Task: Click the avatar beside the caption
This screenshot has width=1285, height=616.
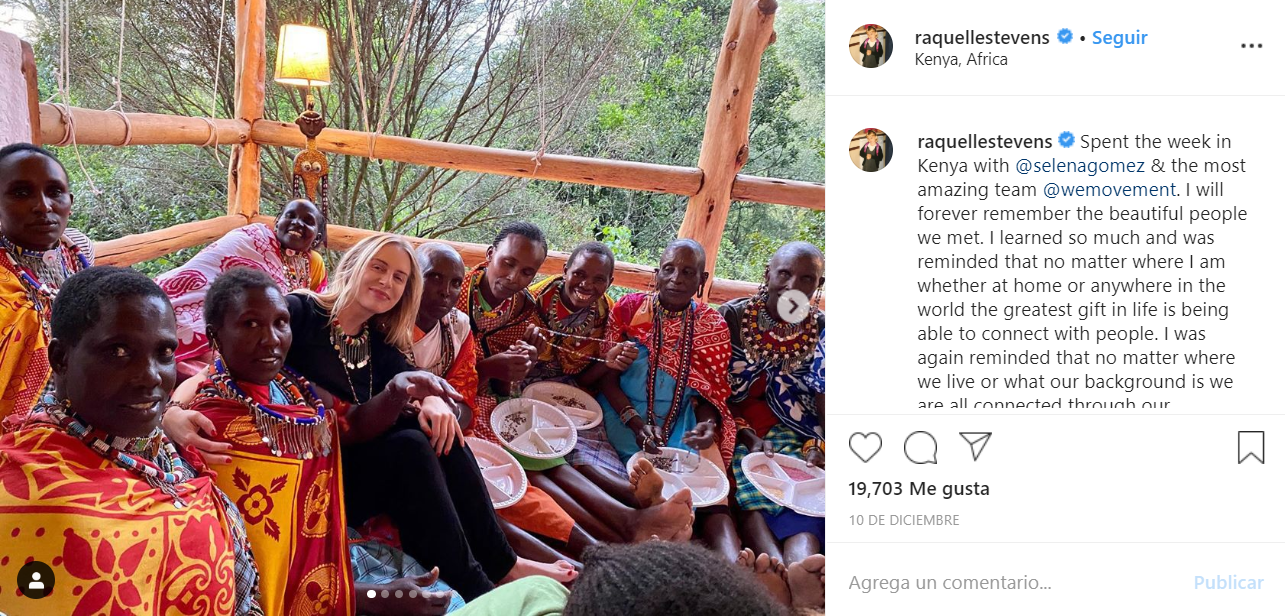Action: 871,150
